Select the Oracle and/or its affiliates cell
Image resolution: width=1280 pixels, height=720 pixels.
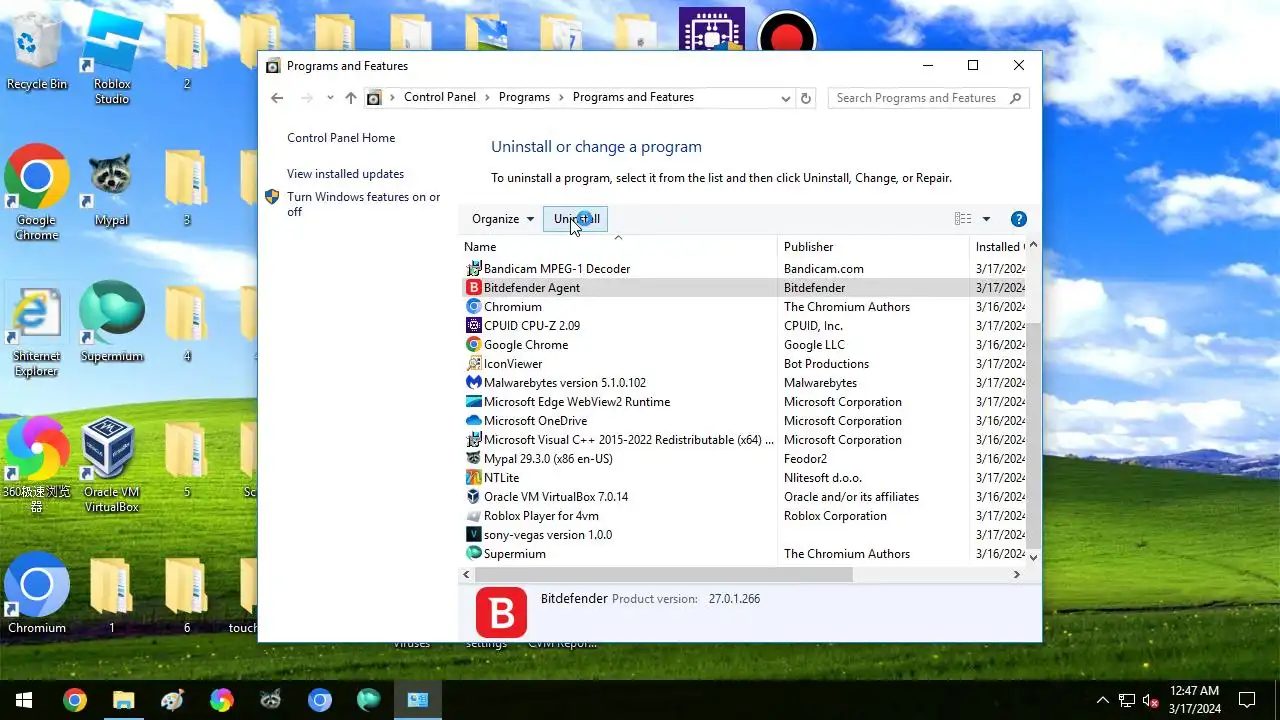851,496
